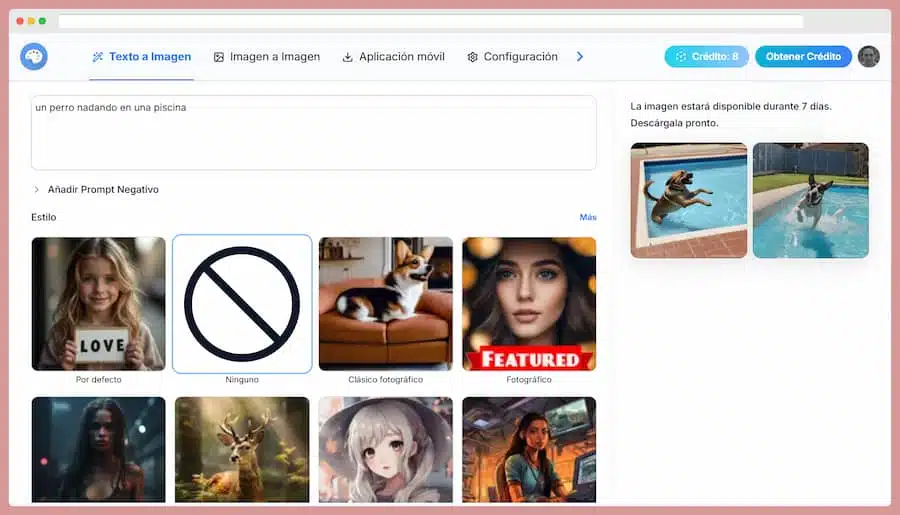The width and height of the screenshot is (900, 515).
Task: Click the Más styles link
Action: (588, 217)
